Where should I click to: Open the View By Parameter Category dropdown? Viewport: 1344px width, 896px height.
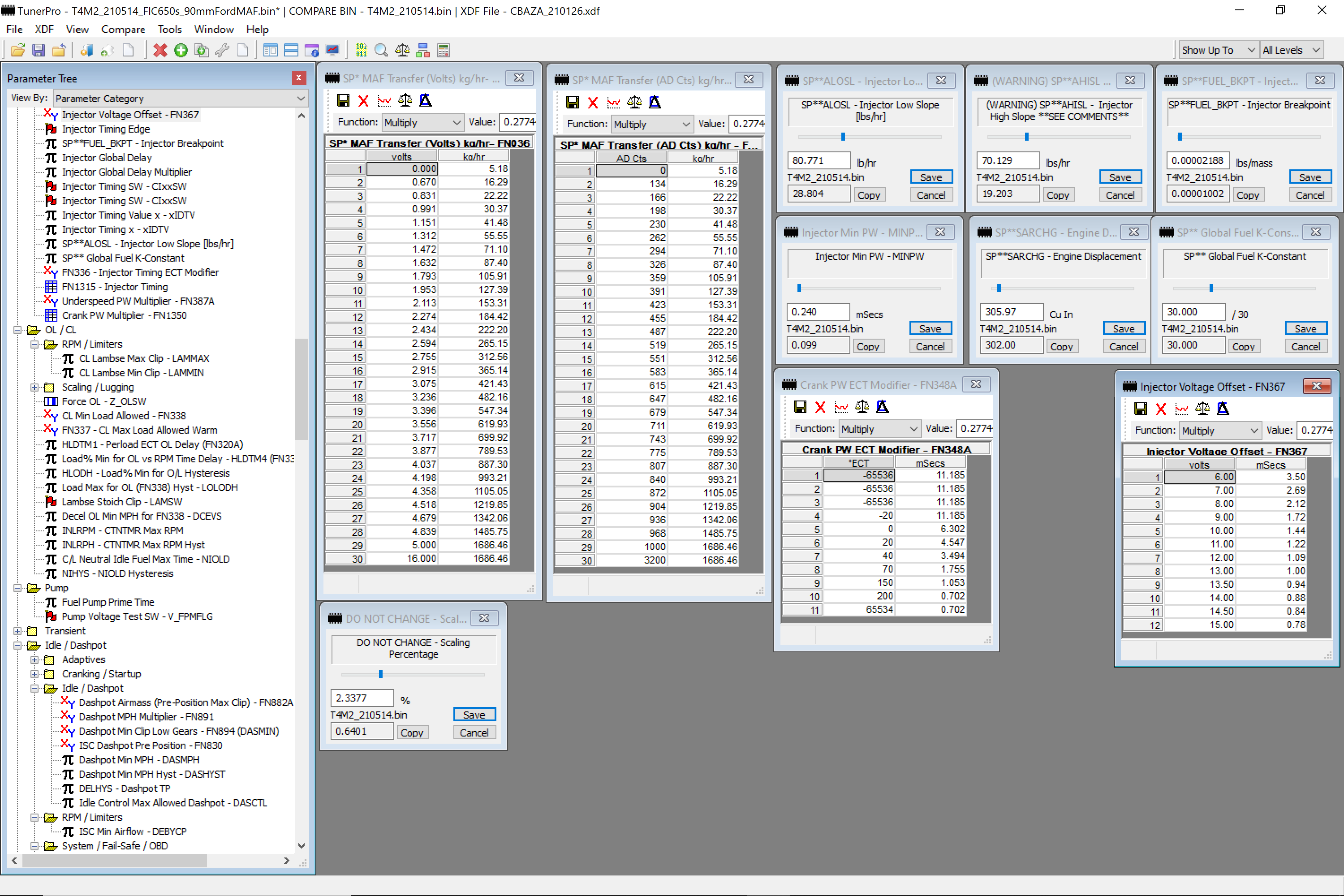click(x=180, y=98)
